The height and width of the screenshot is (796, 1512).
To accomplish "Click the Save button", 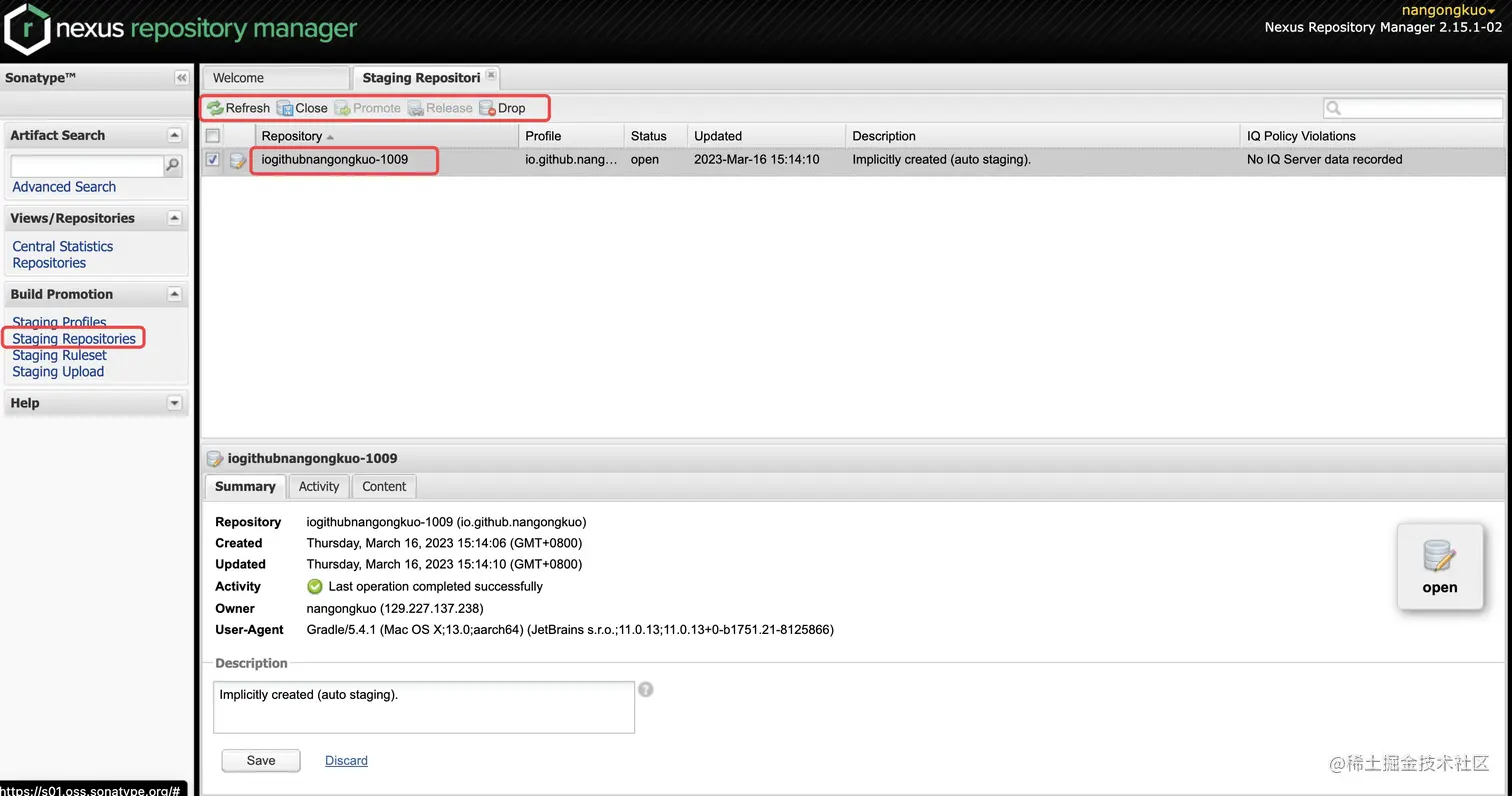I will [x=261, y=761].
